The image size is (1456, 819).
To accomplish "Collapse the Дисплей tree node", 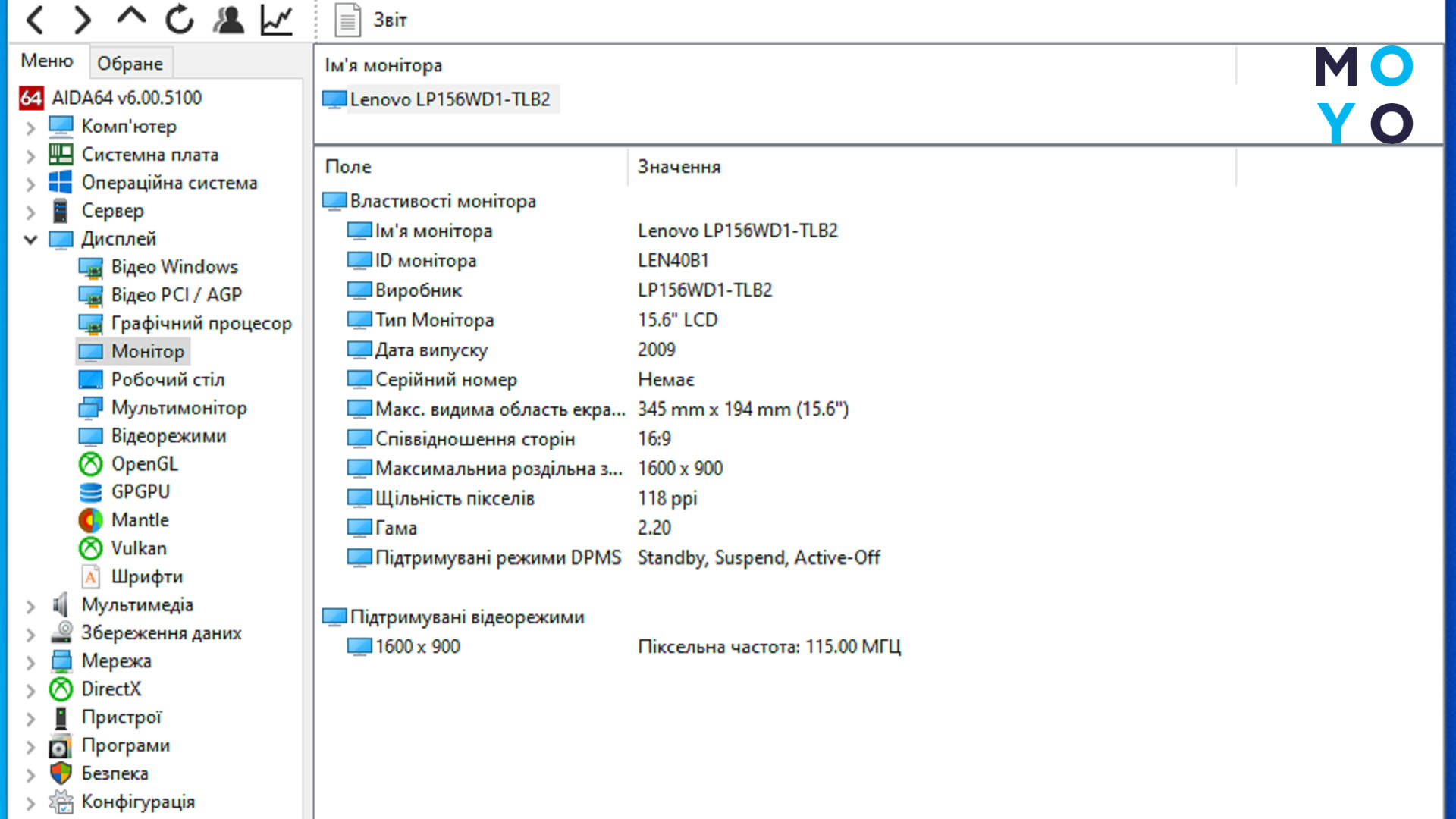I will tap(30, 240).
